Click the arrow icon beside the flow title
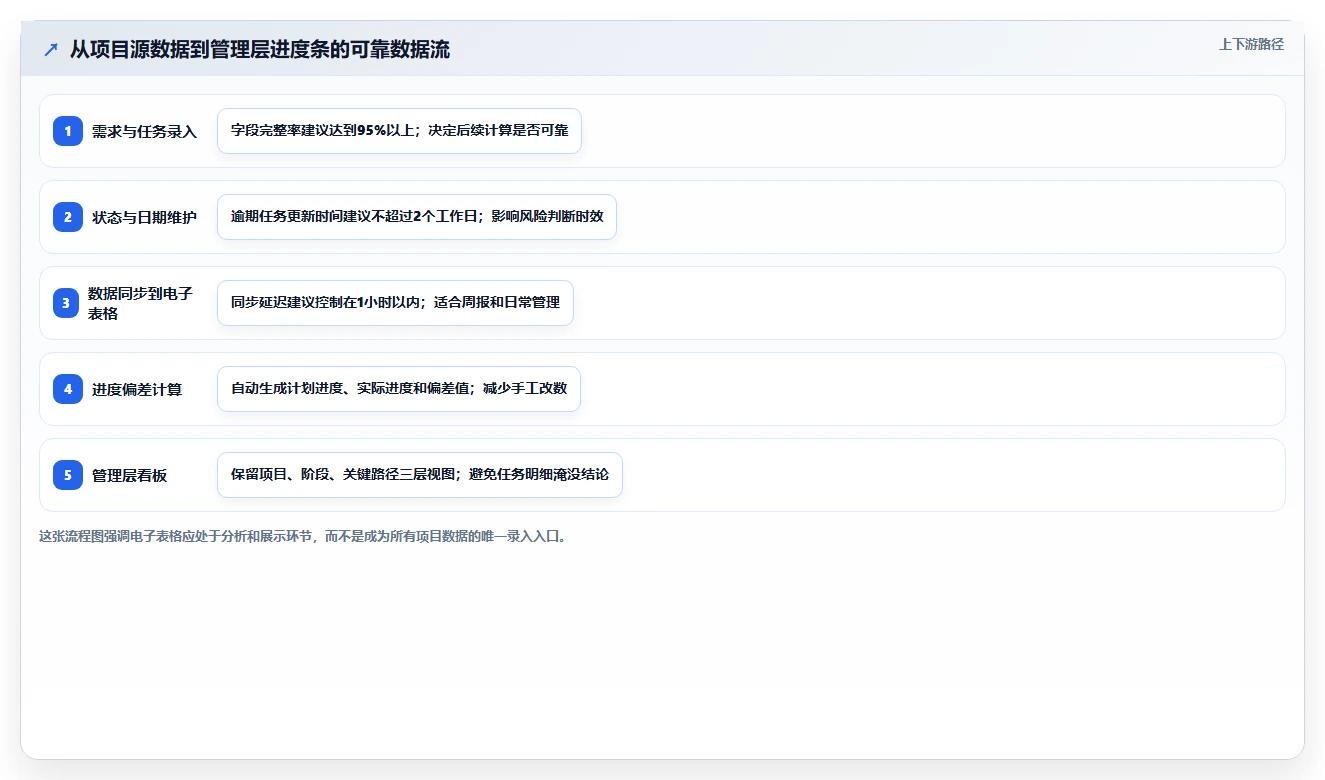The image size is (1325, 780). tap(51, 50)
